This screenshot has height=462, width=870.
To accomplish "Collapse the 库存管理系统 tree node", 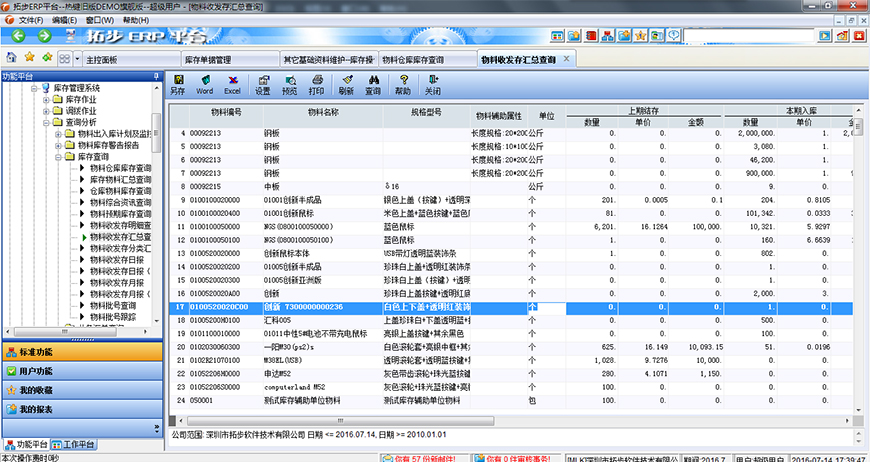I will point(34,88).
